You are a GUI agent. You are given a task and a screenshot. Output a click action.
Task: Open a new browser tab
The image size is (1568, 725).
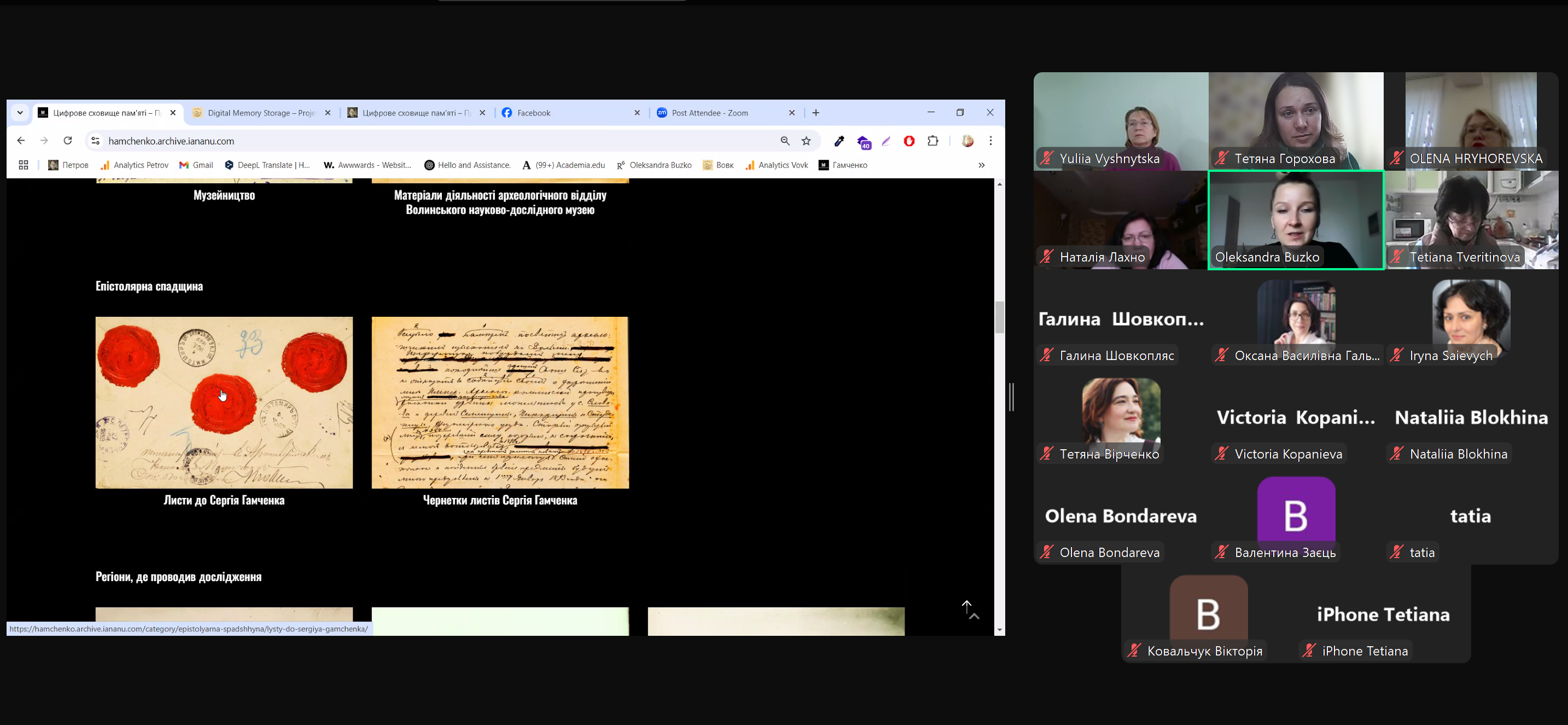click(815, 113)
